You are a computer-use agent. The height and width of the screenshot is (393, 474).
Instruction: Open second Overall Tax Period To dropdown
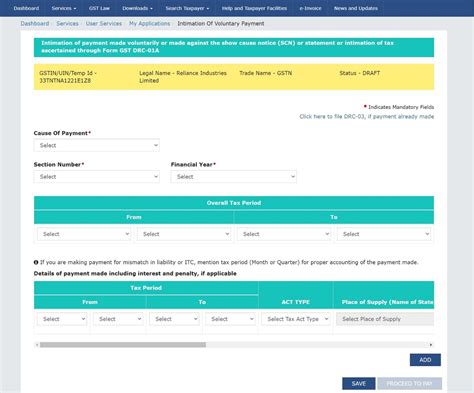point(384,234)
